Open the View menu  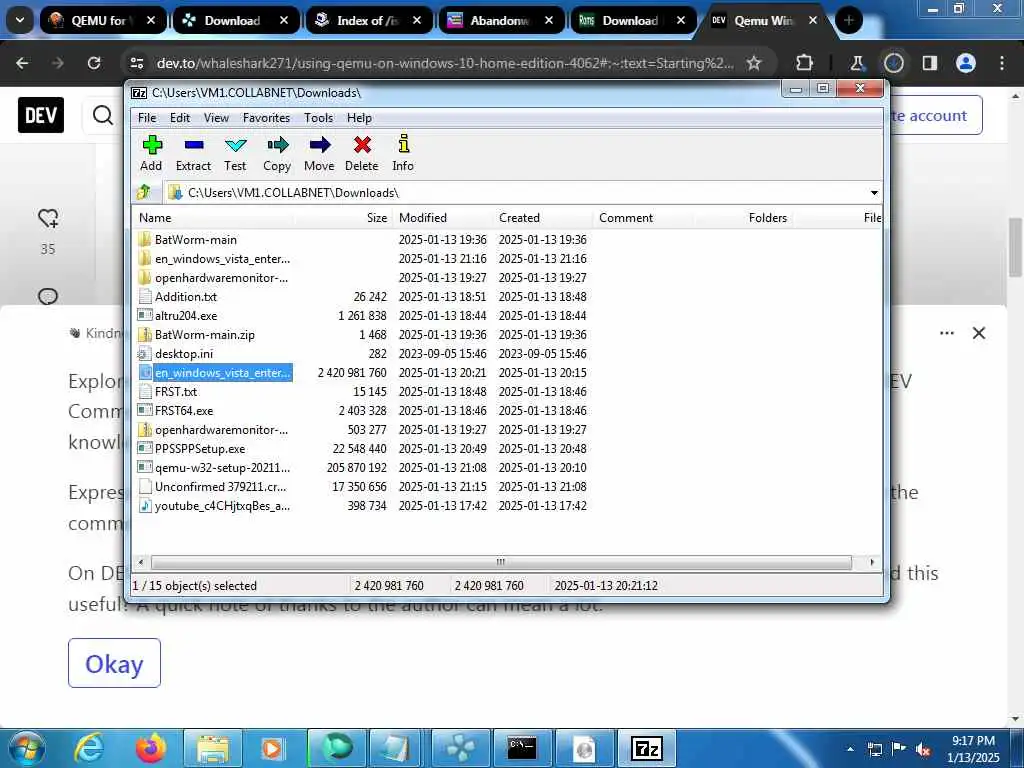pyautogui.click(x=216, y=118)
